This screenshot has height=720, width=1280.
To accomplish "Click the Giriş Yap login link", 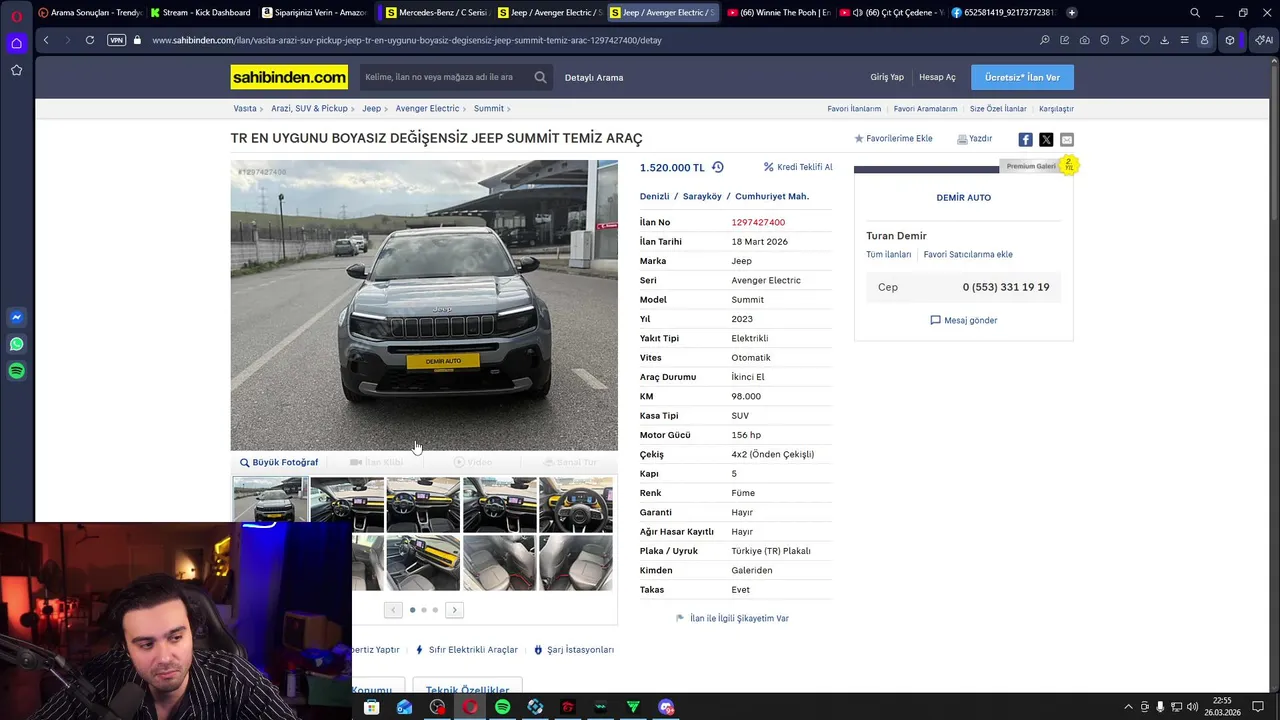I will [x=887, y=77].
